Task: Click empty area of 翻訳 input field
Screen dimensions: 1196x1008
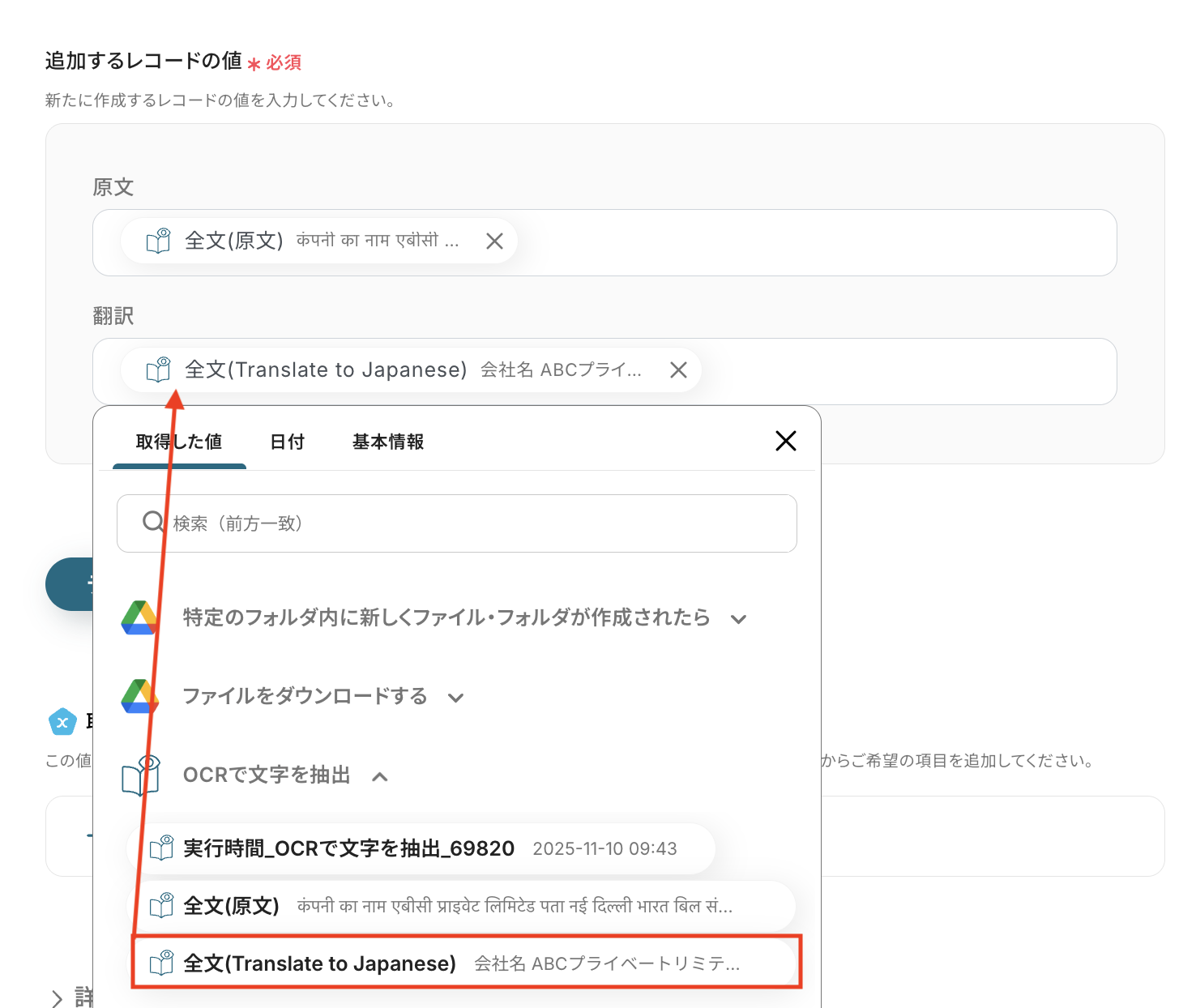Action: tap(908, 371)
